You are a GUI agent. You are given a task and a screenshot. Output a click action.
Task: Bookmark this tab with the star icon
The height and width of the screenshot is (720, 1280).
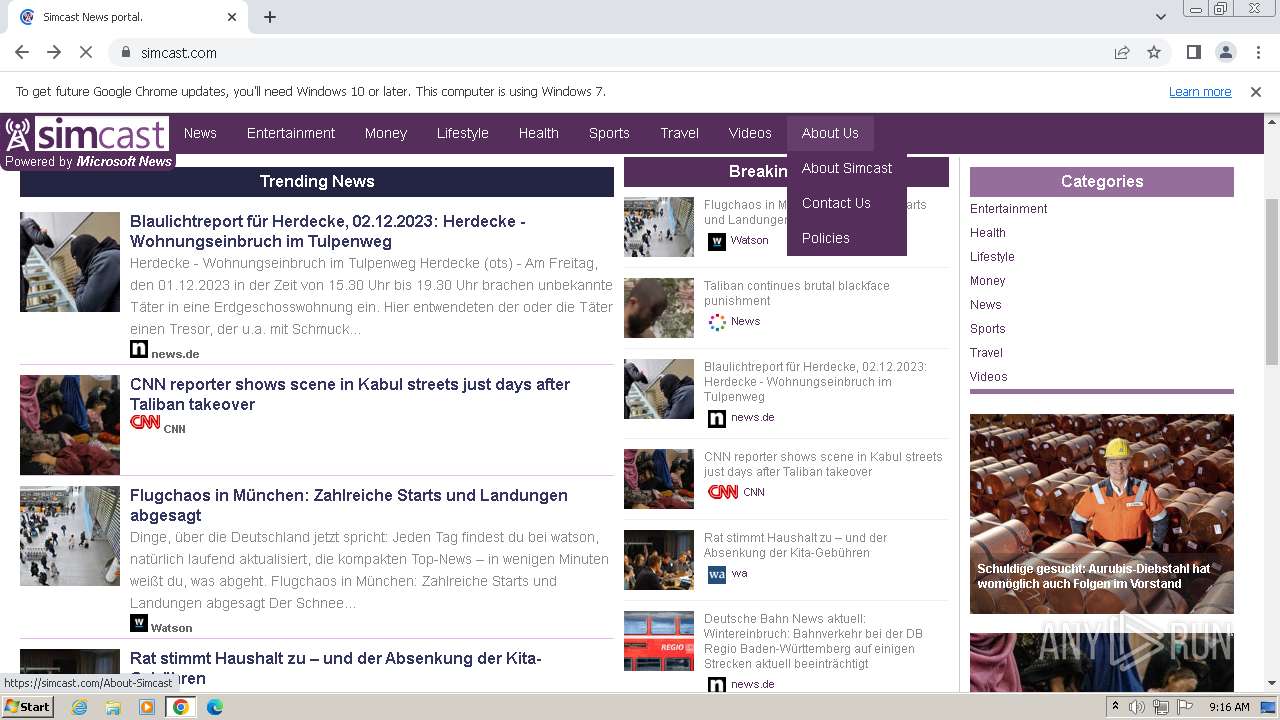point(1154,52)
